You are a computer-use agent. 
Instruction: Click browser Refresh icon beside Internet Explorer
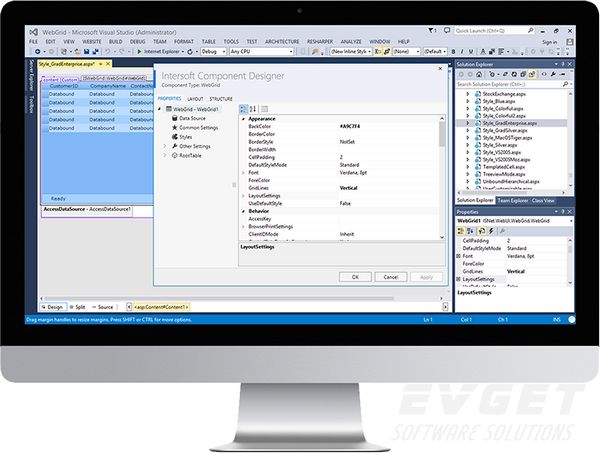pyautogui.click(x=190, y=51)
